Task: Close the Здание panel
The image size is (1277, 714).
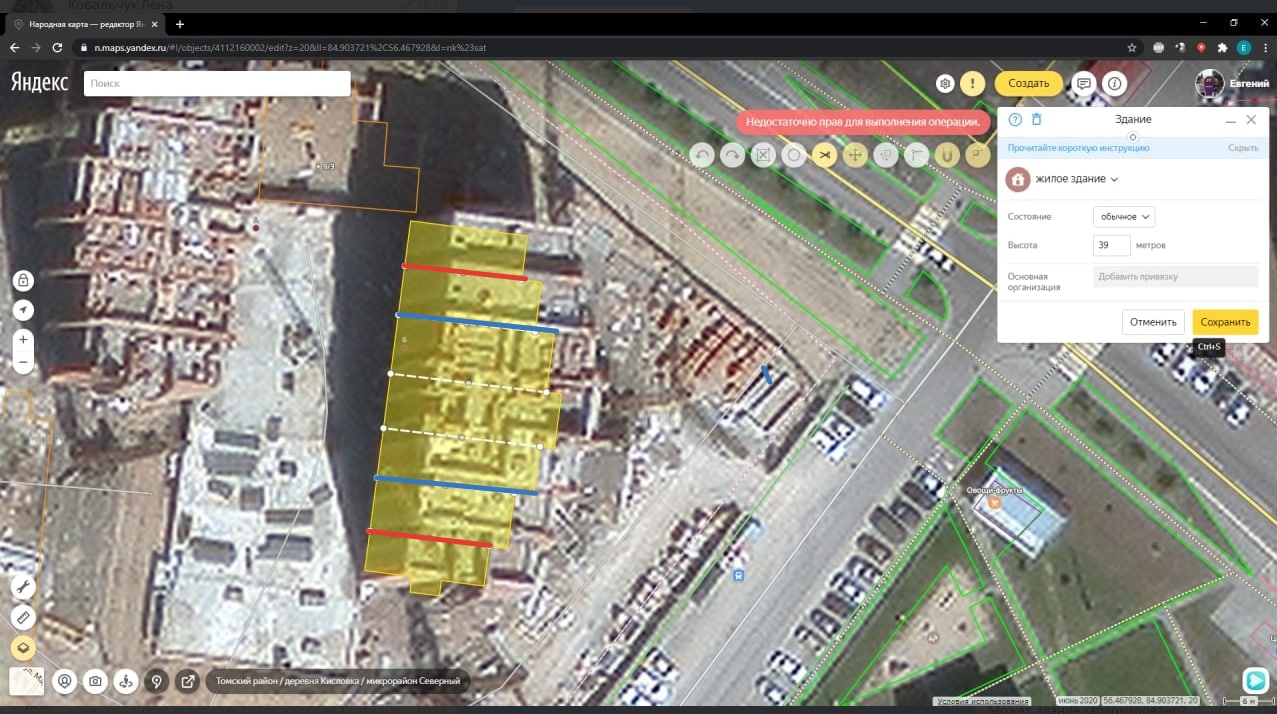Action: (x=1251, y=119)
